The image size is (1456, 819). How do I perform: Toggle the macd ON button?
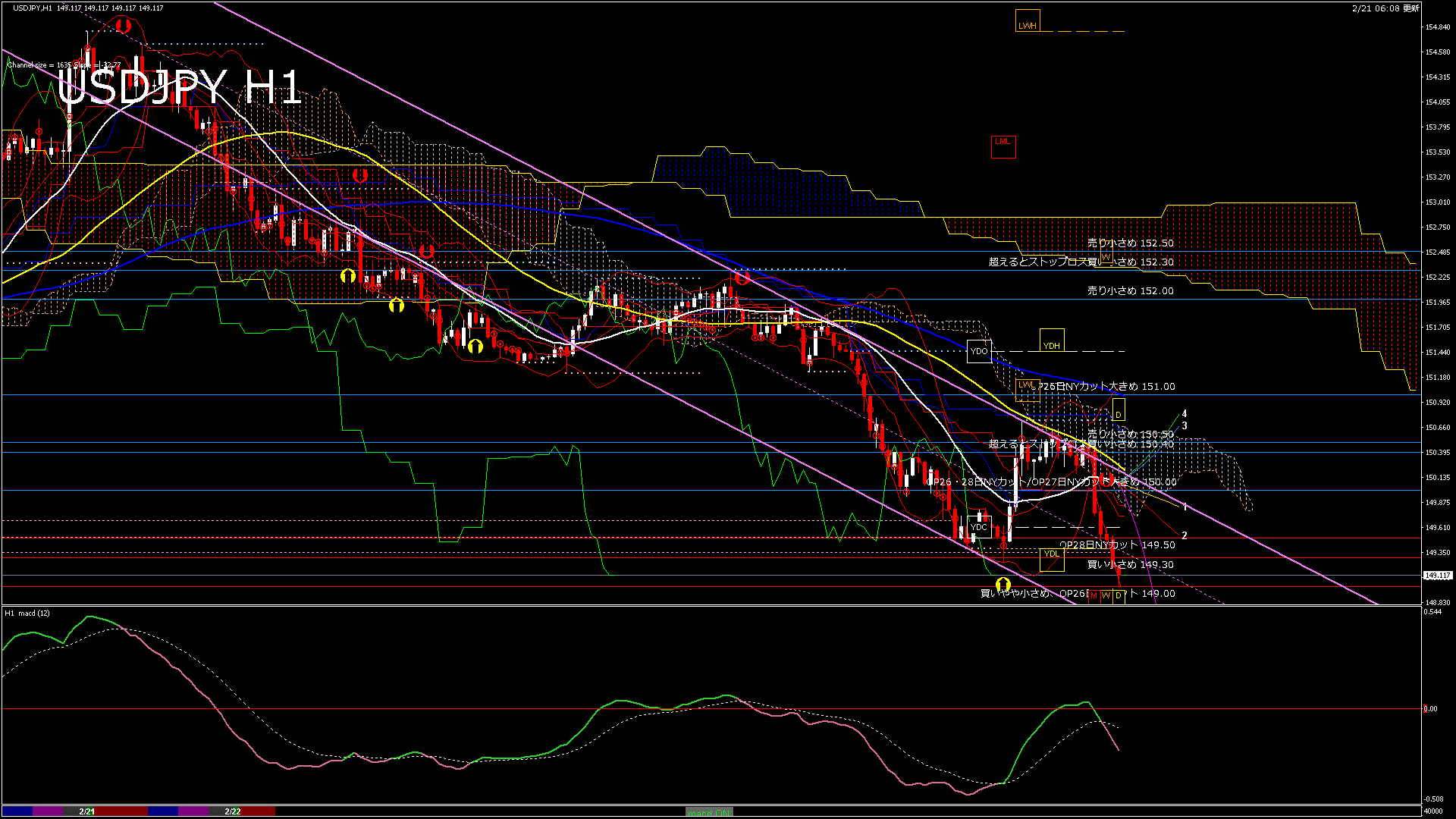click(709, 812)
